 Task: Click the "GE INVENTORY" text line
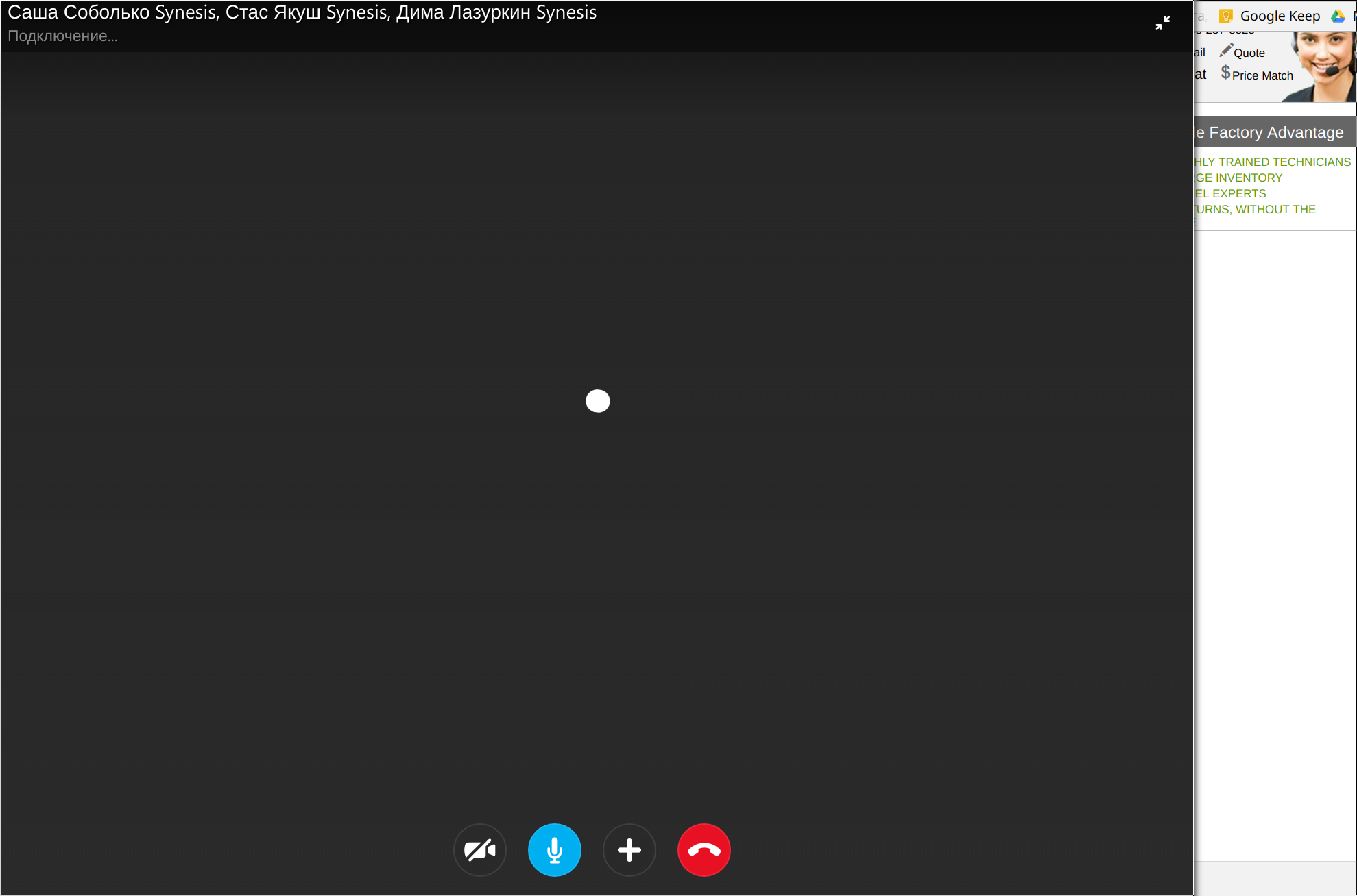pos(1238,178)
